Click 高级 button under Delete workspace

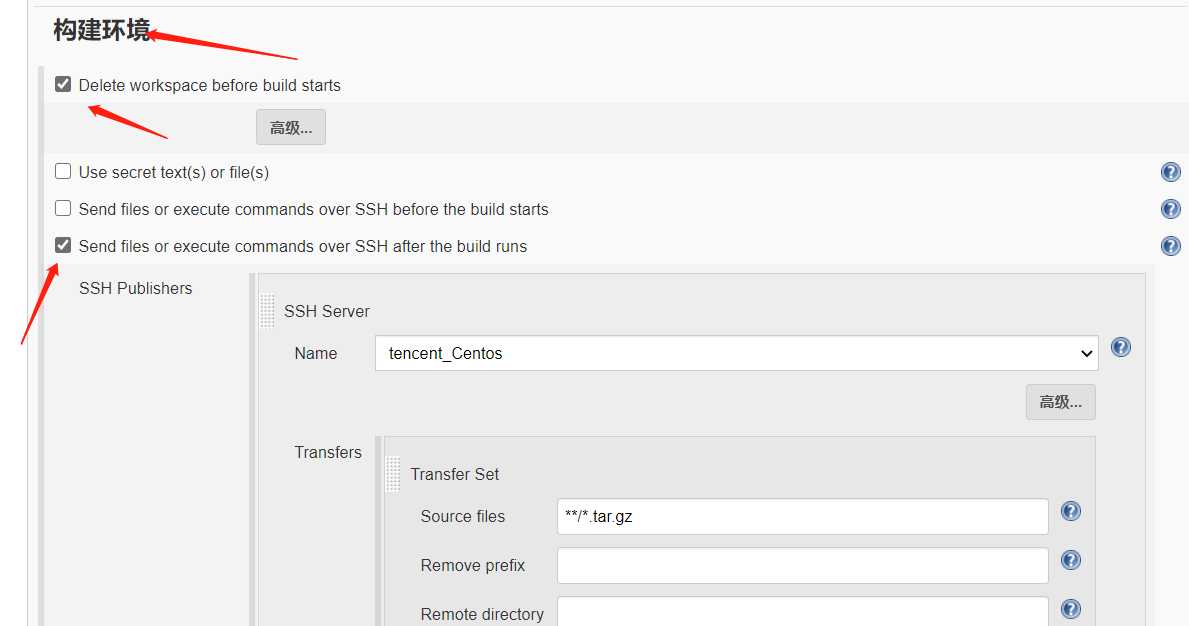(291, 127)
